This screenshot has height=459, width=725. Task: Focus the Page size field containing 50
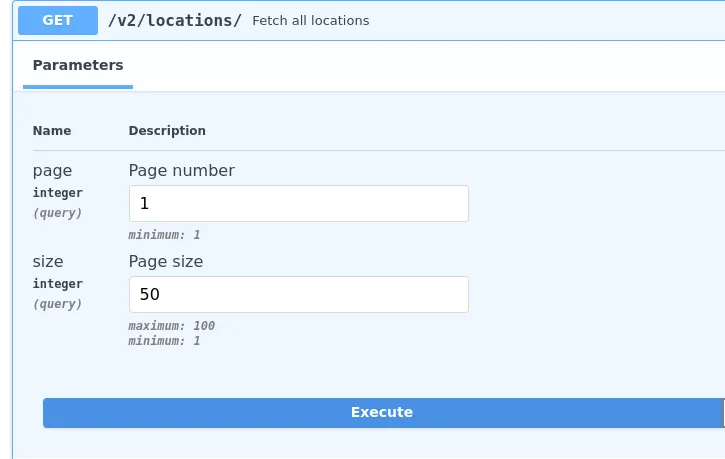point(299,294)
